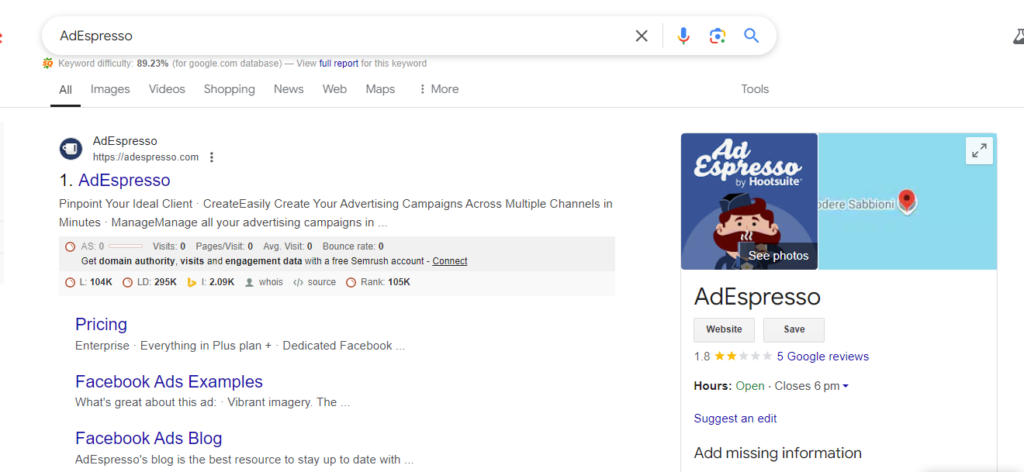
Task: Switch to the News tab
Action: point(289,89)
